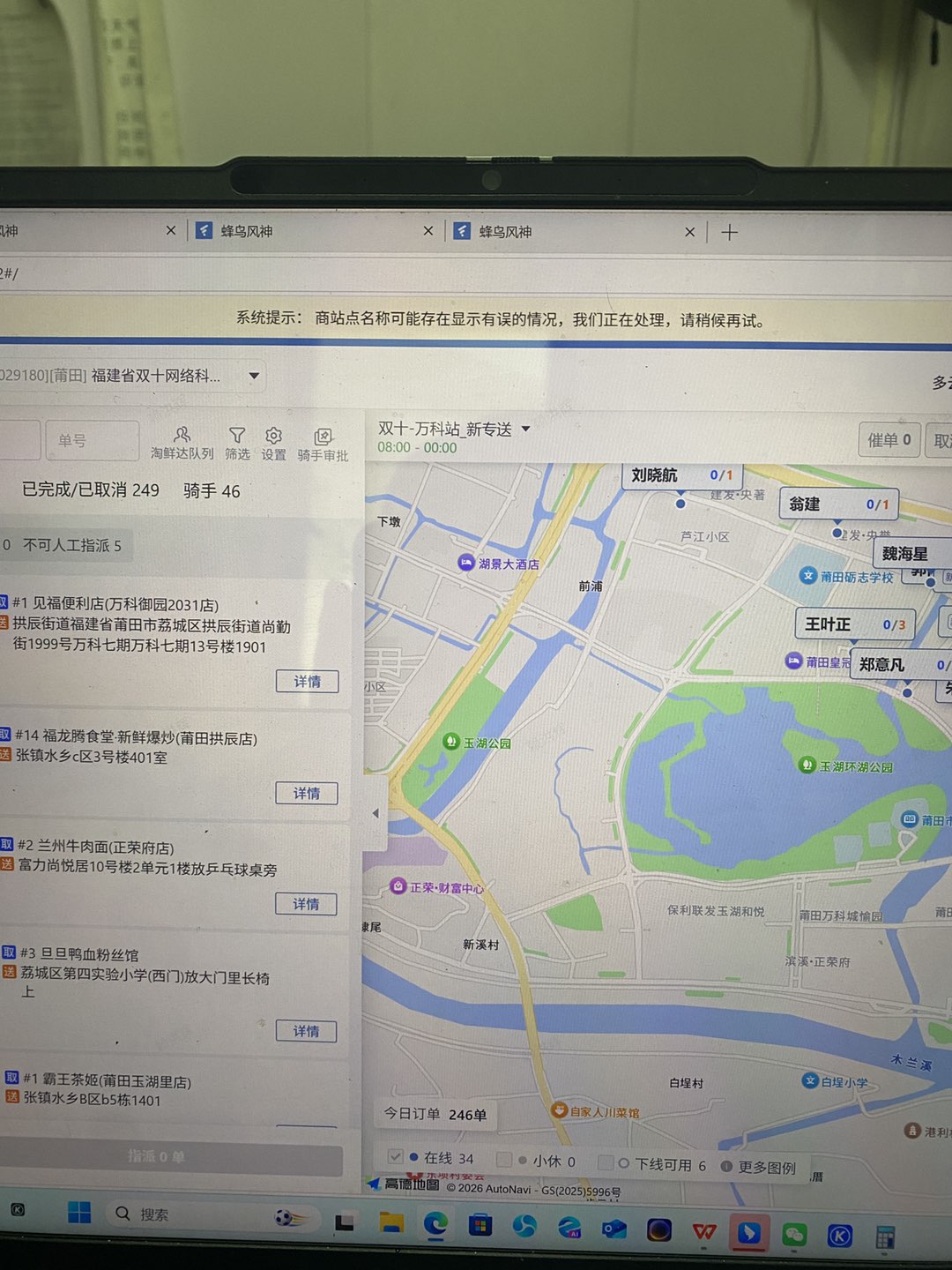Open WPS Office from taskbar
The width and height of the screenshot is (952, 1270).
pos(703,1231)
